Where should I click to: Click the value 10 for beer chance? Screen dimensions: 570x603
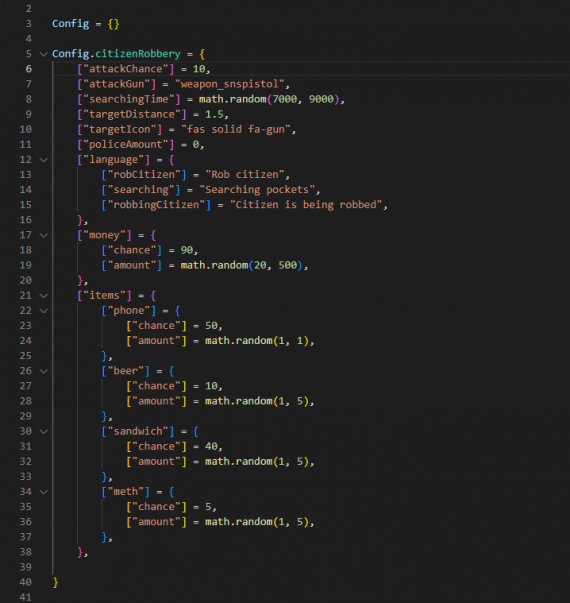[211, 386]
